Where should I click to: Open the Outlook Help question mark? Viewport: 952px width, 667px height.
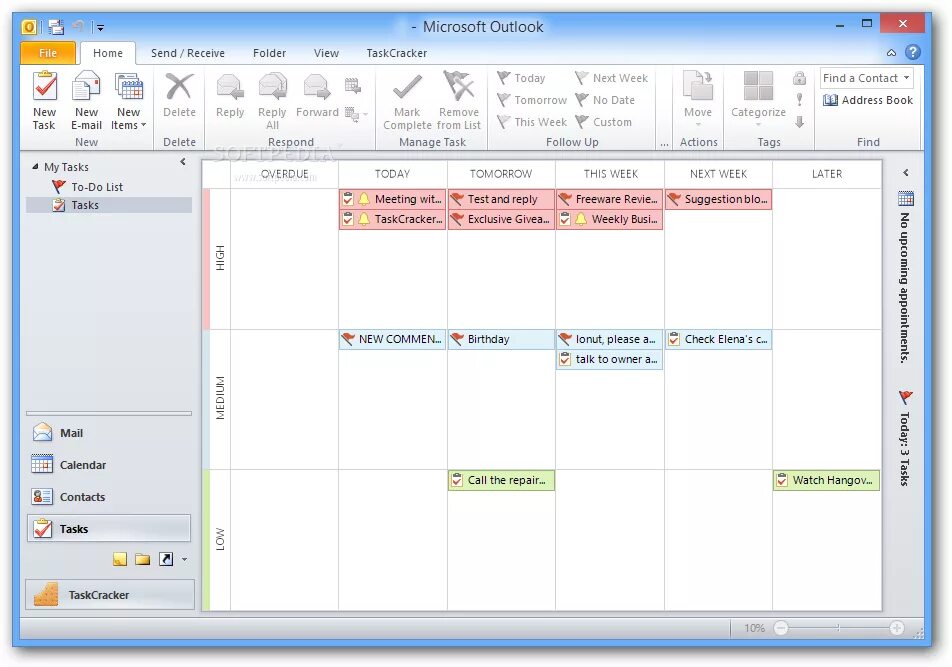(x=913, y=52)
